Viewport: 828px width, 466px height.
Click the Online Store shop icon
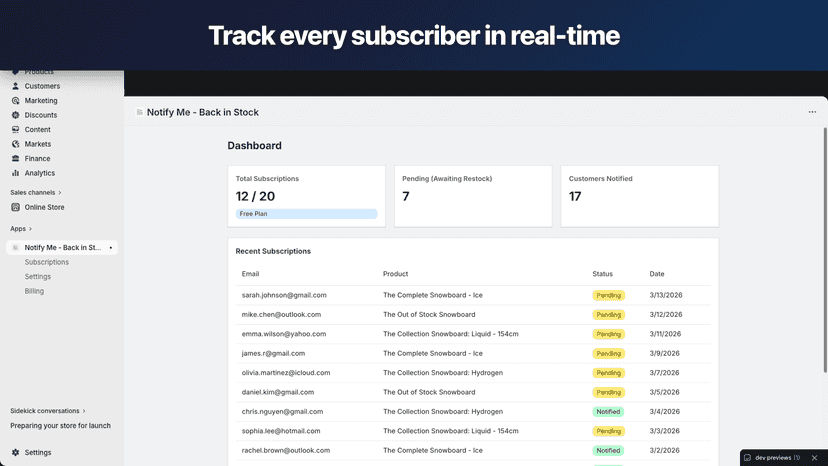[15, 207]
